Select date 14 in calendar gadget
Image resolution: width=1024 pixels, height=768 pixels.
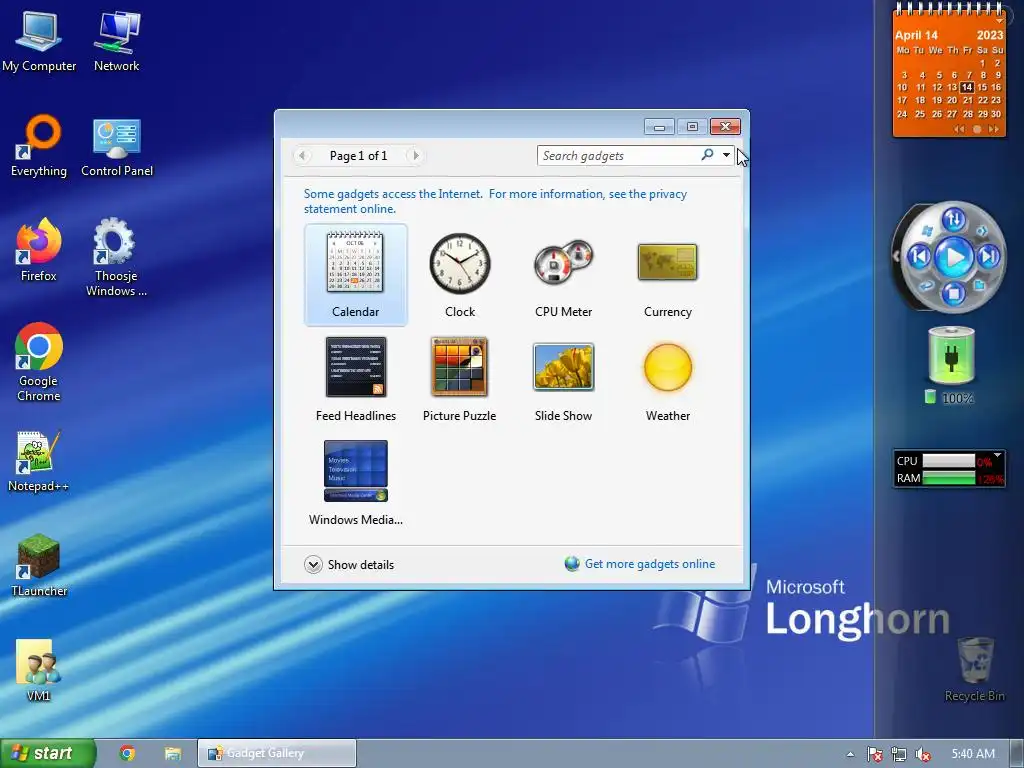coord(967,87)
